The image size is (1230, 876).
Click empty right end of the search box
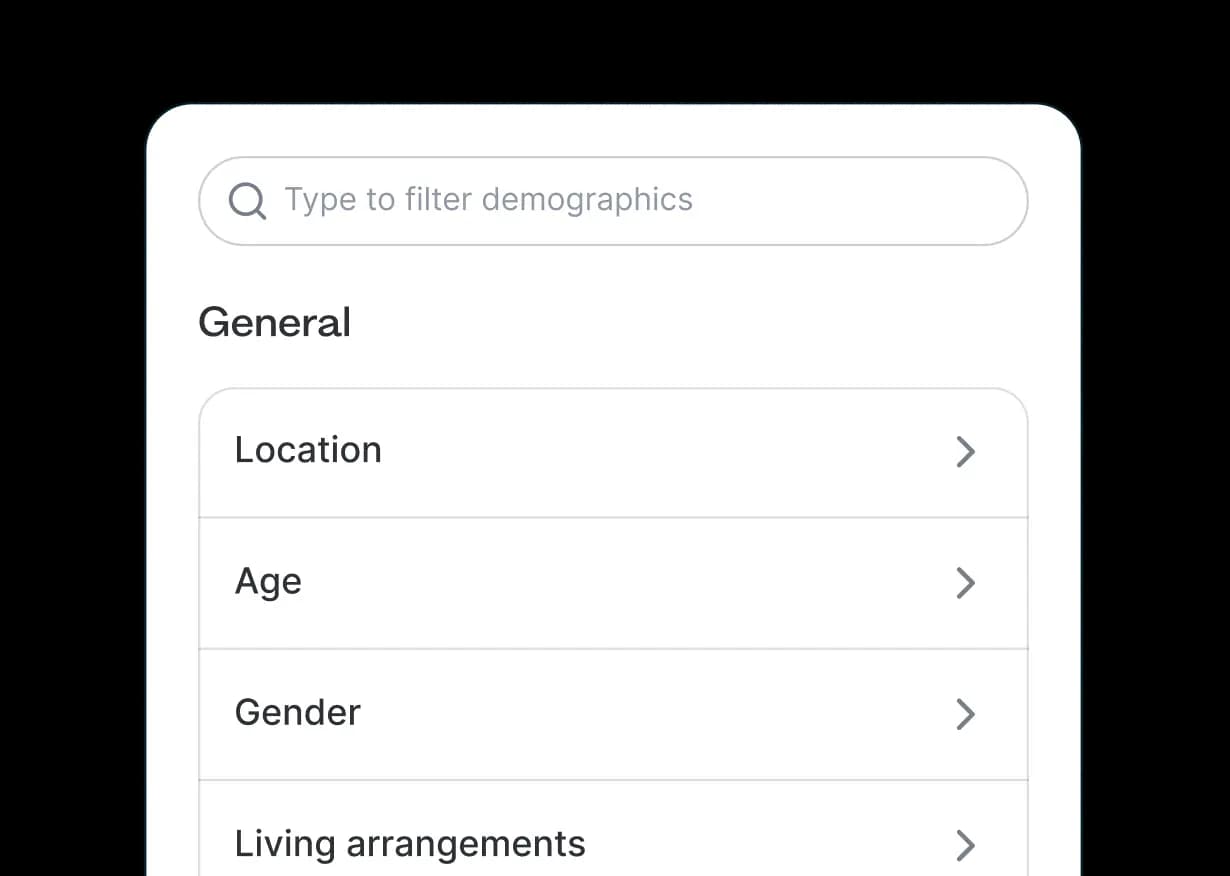pyautogui.click(x=900, y=201)
